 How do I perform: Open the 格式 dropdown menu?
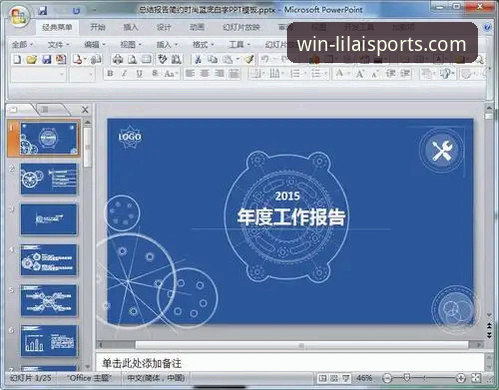pyautogui.click(x=203, y=44)
